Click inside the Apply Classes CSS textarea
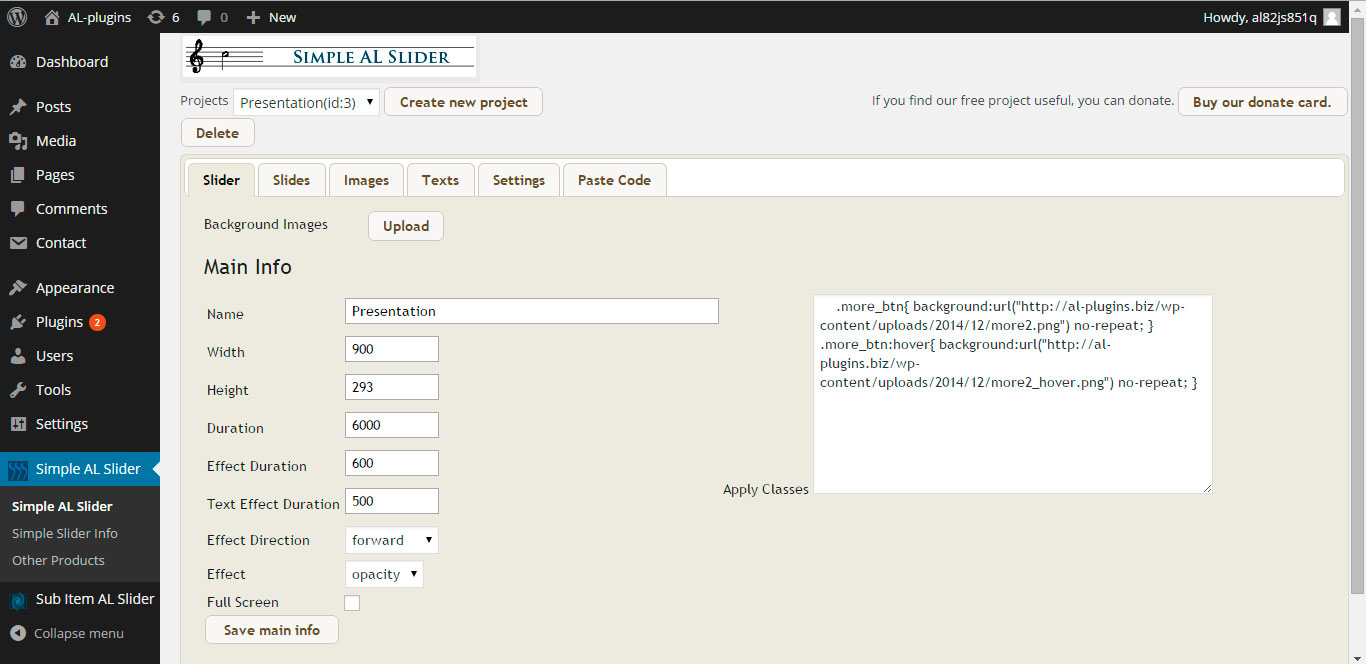This screenshot has height=664, width=1366. [1013, 394]
